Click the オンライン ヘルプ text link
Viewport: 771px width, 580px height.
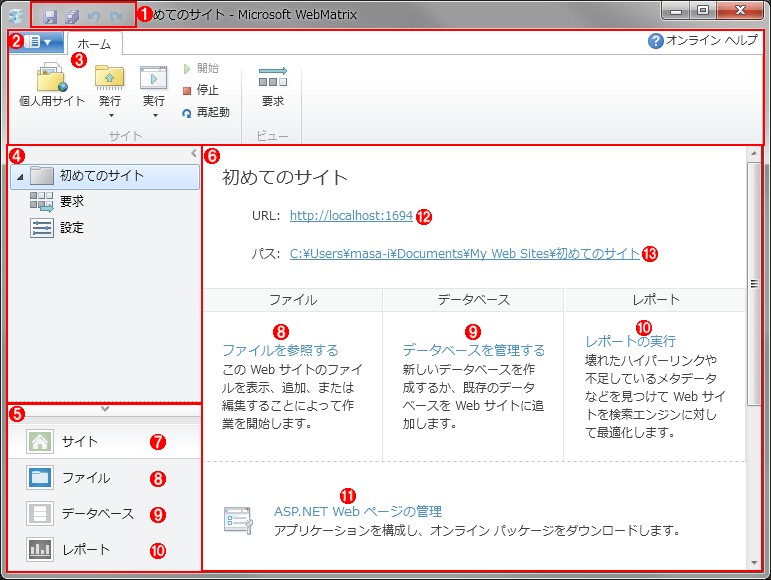[712, 40]
